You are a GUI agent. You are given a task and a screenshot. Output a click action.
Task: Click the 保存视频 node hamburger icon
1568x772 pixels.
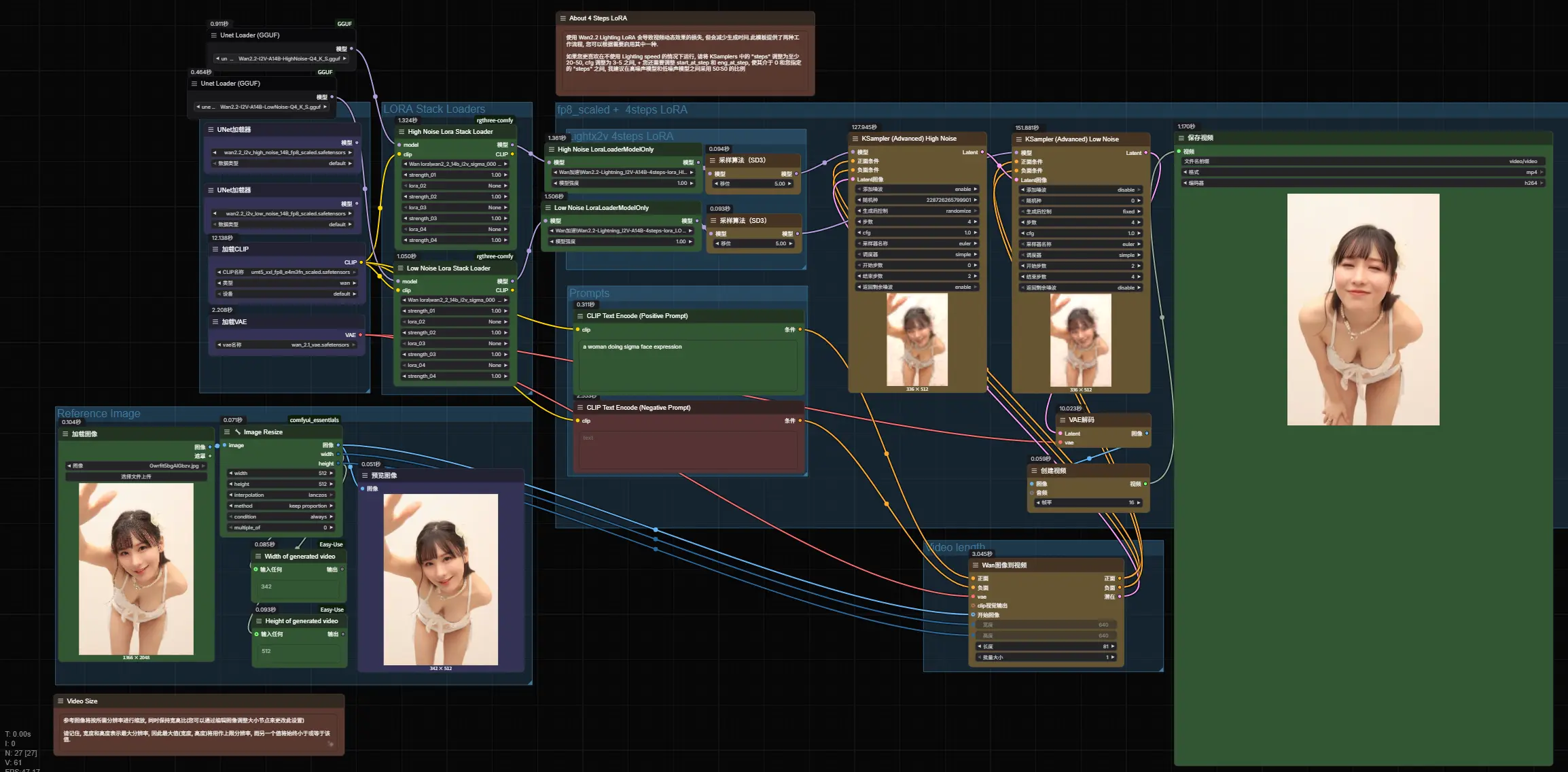pyautogui.click(x=1181, y=138)
